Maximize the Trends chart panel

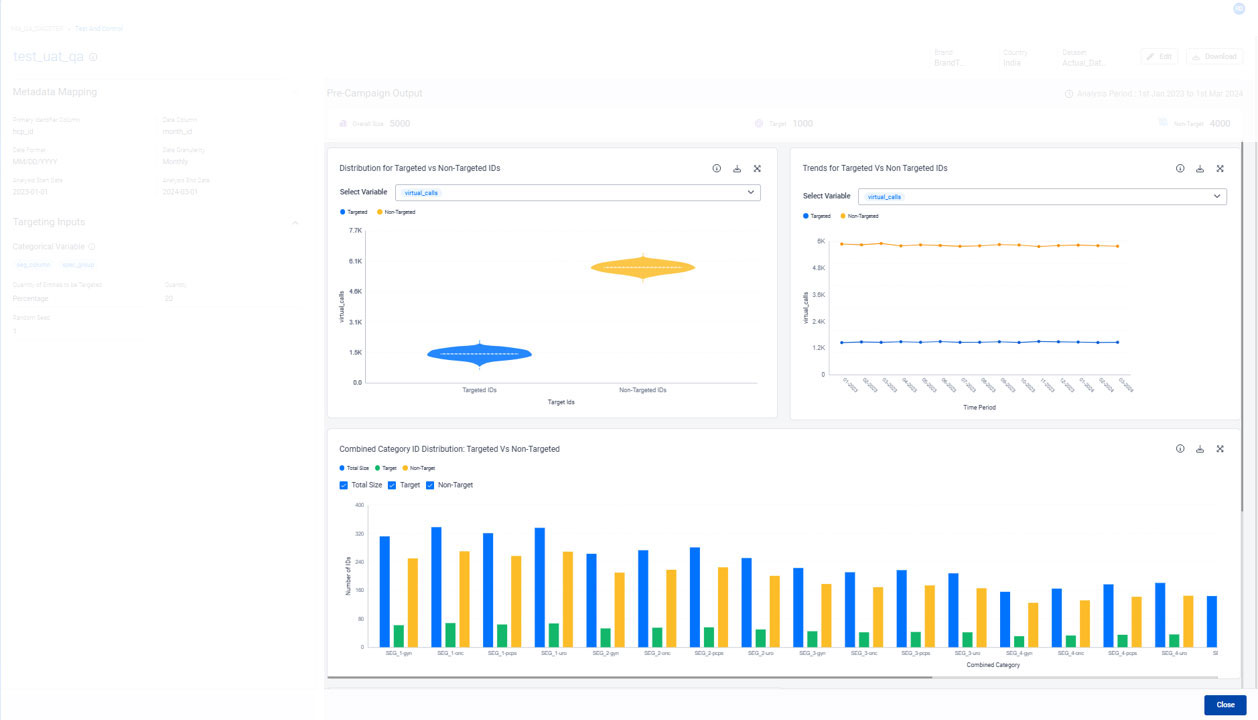(1220, 169)
